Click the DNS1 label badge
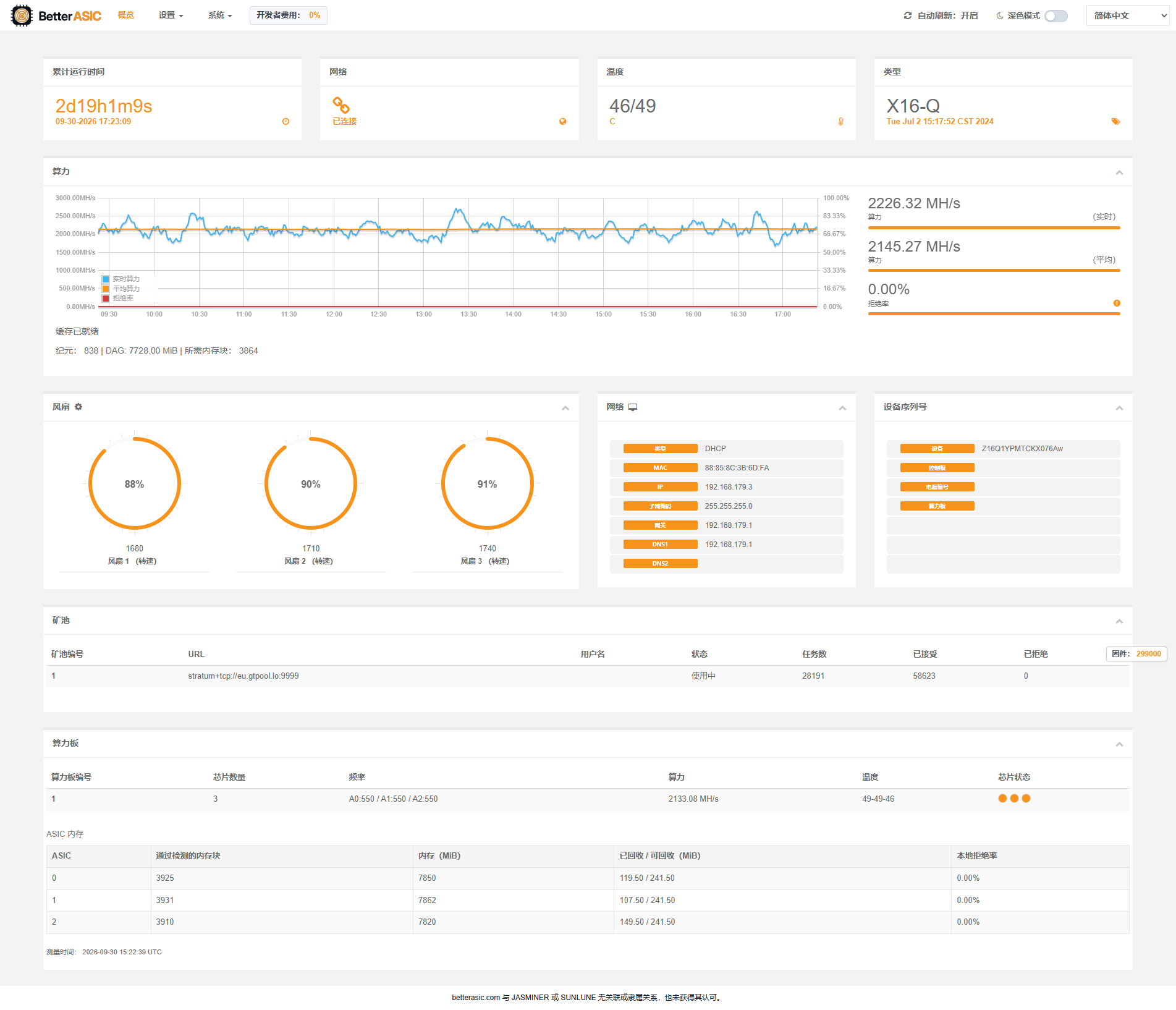The width and height of the screenshot is (1176, 1010). tap(660, 545)
